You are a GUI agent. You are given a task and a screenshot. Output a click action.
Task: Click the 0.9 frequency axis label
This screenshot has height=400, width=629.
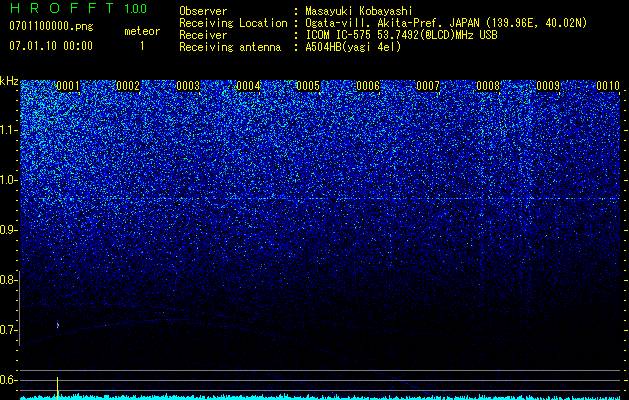8,230
